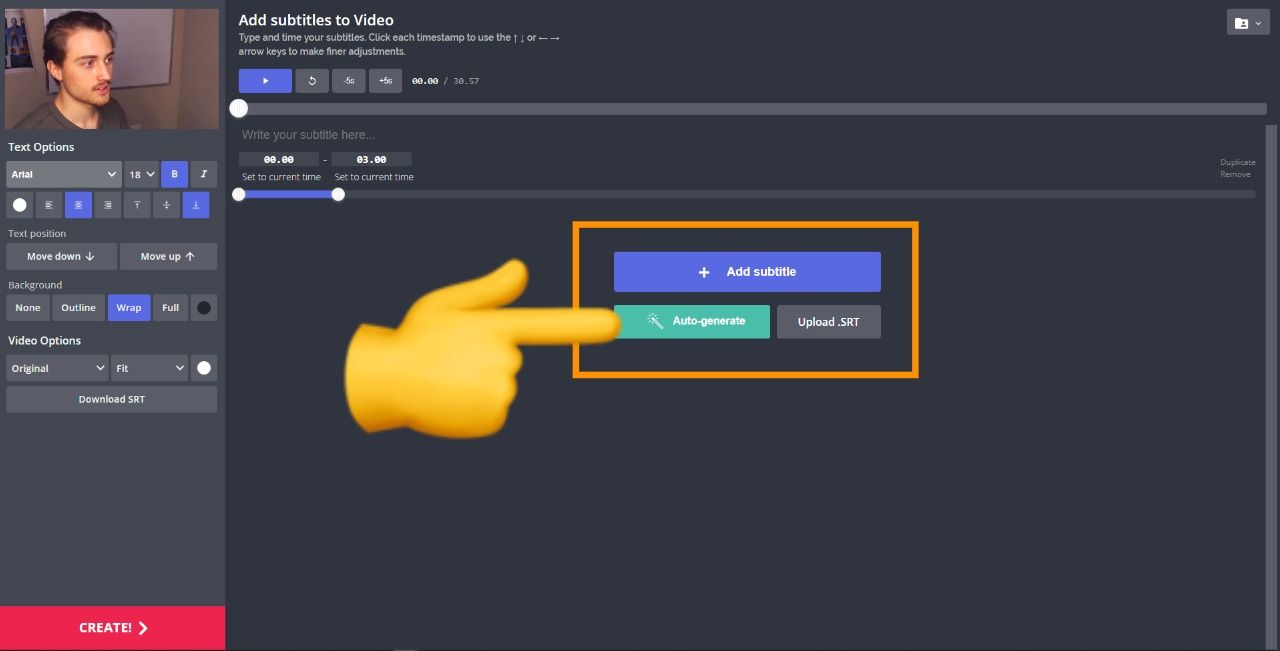This screenshot has height=651, width=1280.
Task: Skip forward 5 seconds
Action: [x=385, y=81]
